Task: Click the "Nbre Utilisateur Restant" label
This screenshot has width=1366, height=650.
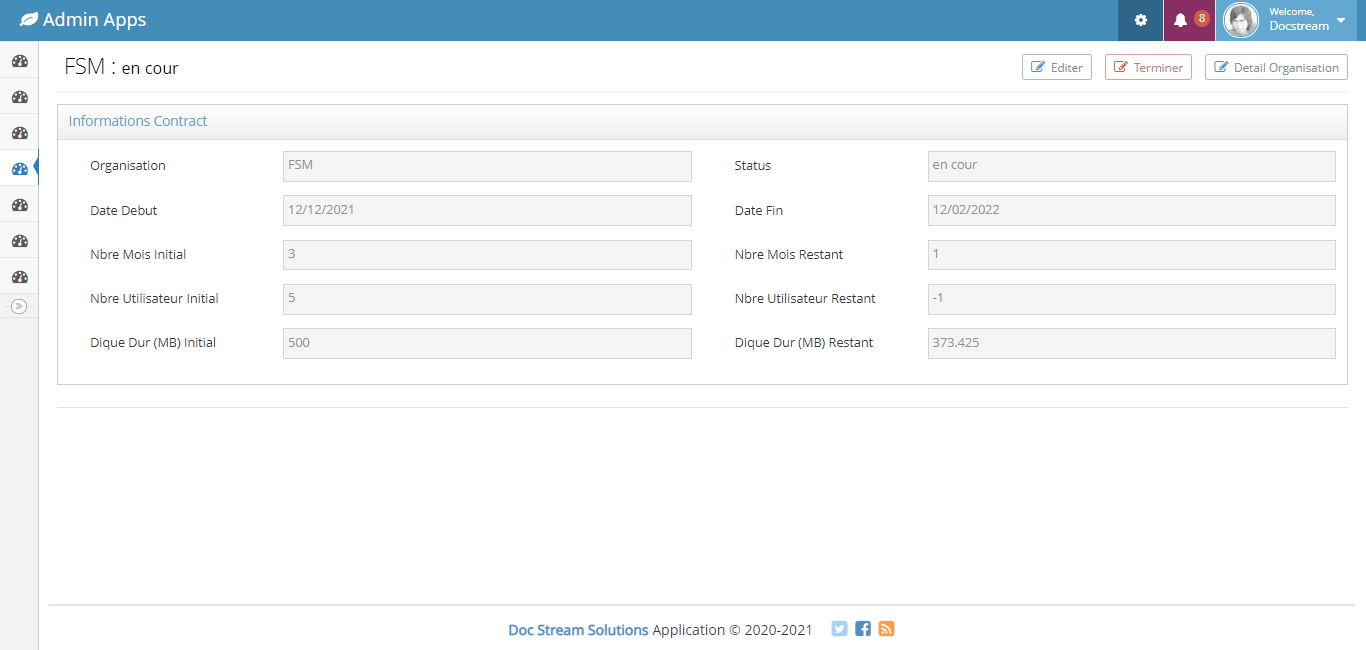Action: coord(805,298)
